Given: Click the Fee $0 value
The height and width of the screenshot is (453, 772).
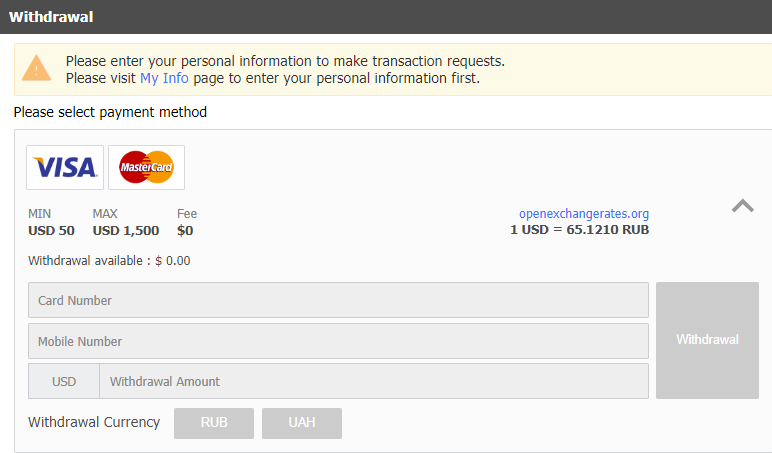Looking at the screenshot, I should pos(185,230).
